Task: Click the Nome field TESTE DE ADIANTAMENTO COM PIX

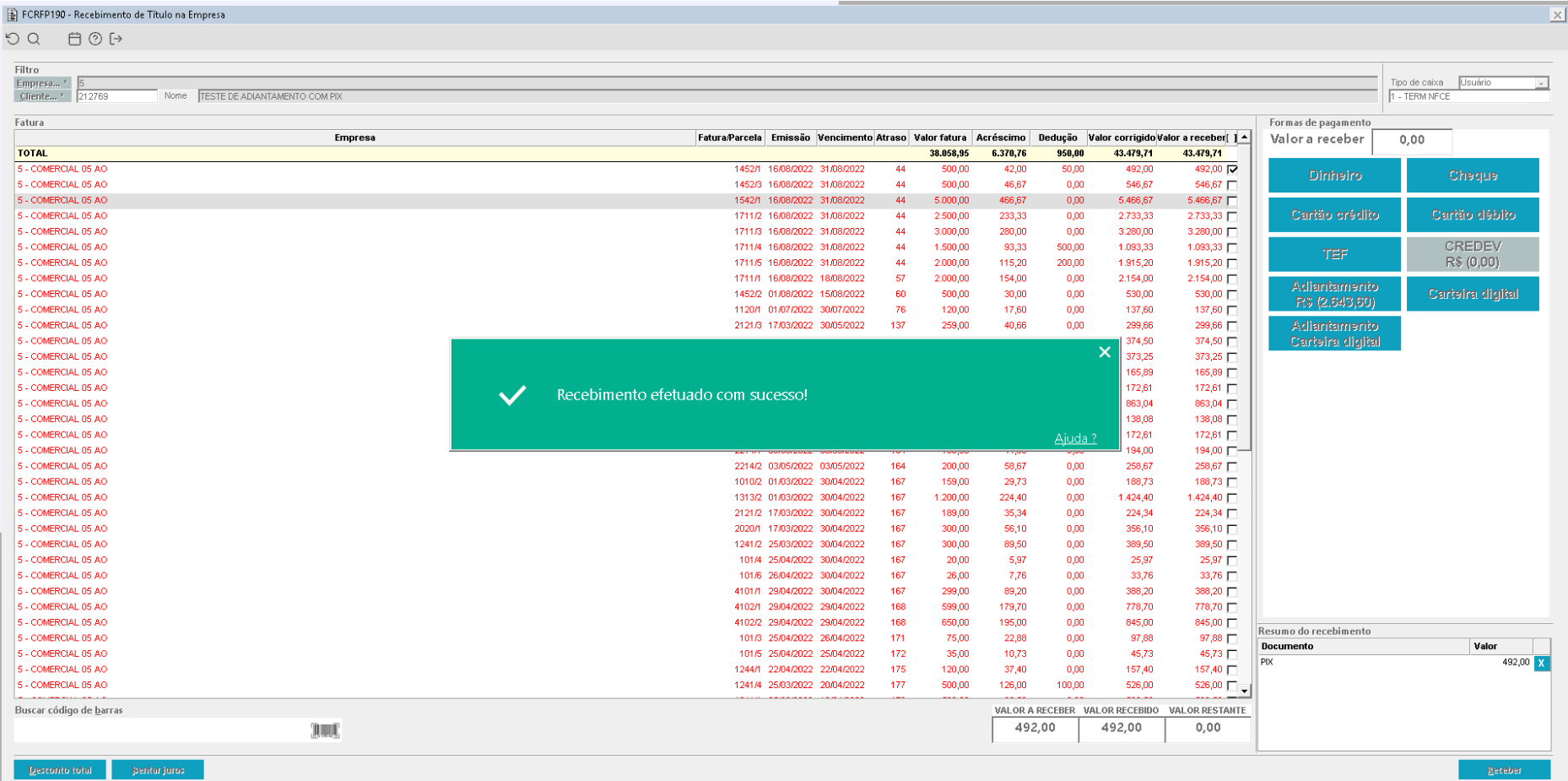Action: point(787,96)
